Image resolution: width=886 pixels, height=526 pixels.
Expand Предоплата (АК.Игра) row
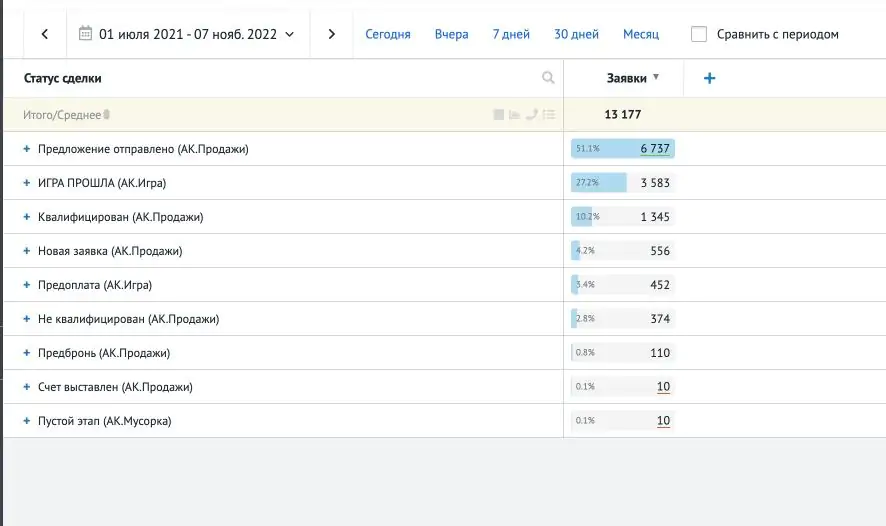coord(26,285)
